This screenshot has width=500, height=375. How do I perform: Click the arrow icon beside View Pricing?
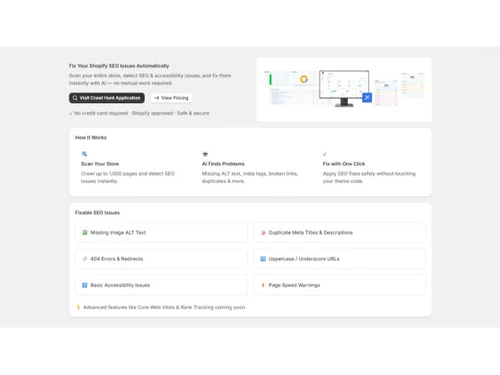[x=157, y=98]
